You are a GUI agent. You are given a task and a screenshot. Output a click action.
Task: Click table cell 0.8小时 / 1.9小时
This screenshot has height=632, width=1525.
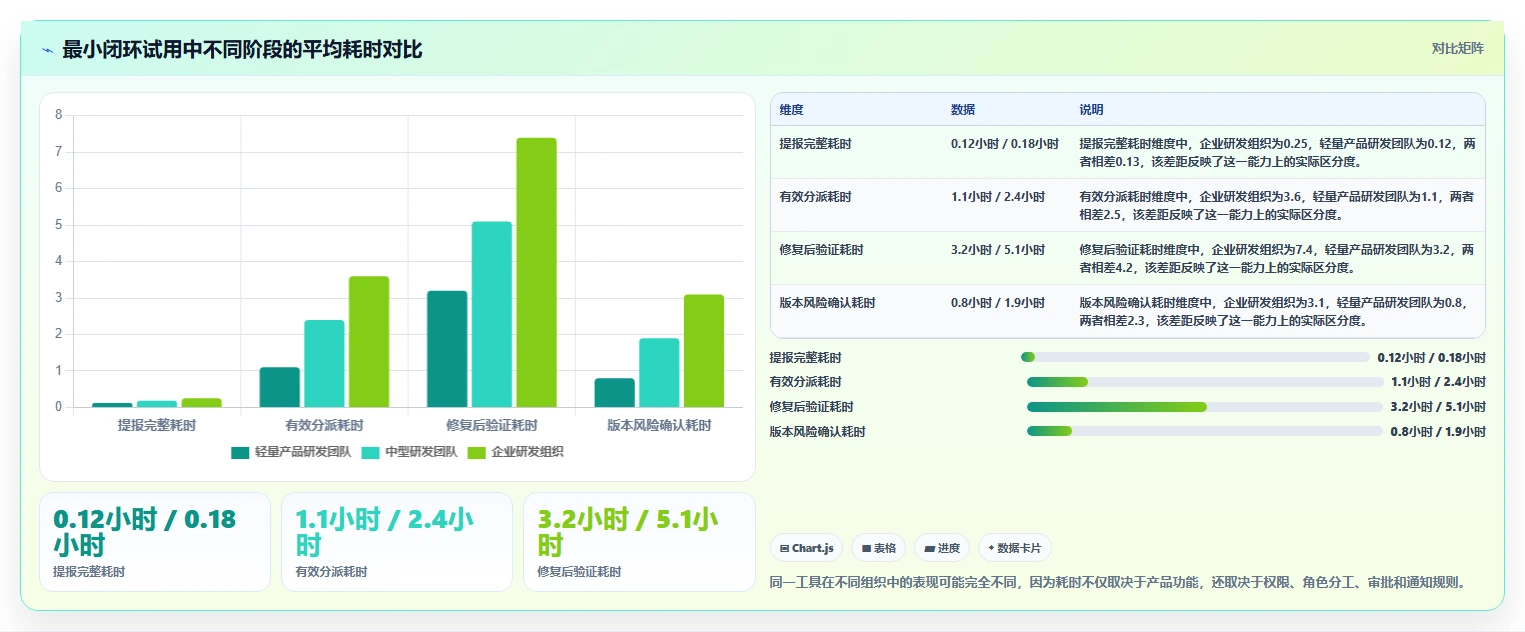[x=998, y=303]
